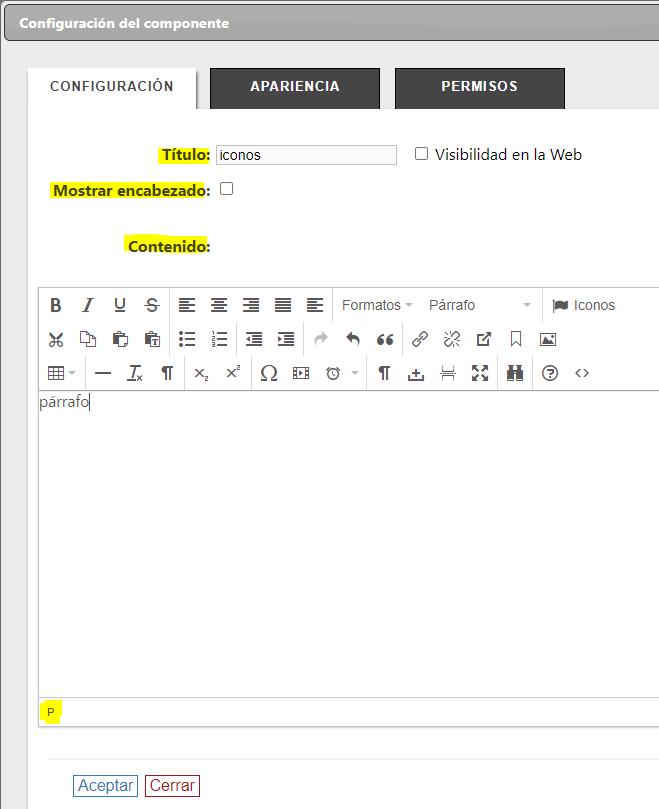
Task: Open the Formatos dropdown
Action: (x=377, y=305)
